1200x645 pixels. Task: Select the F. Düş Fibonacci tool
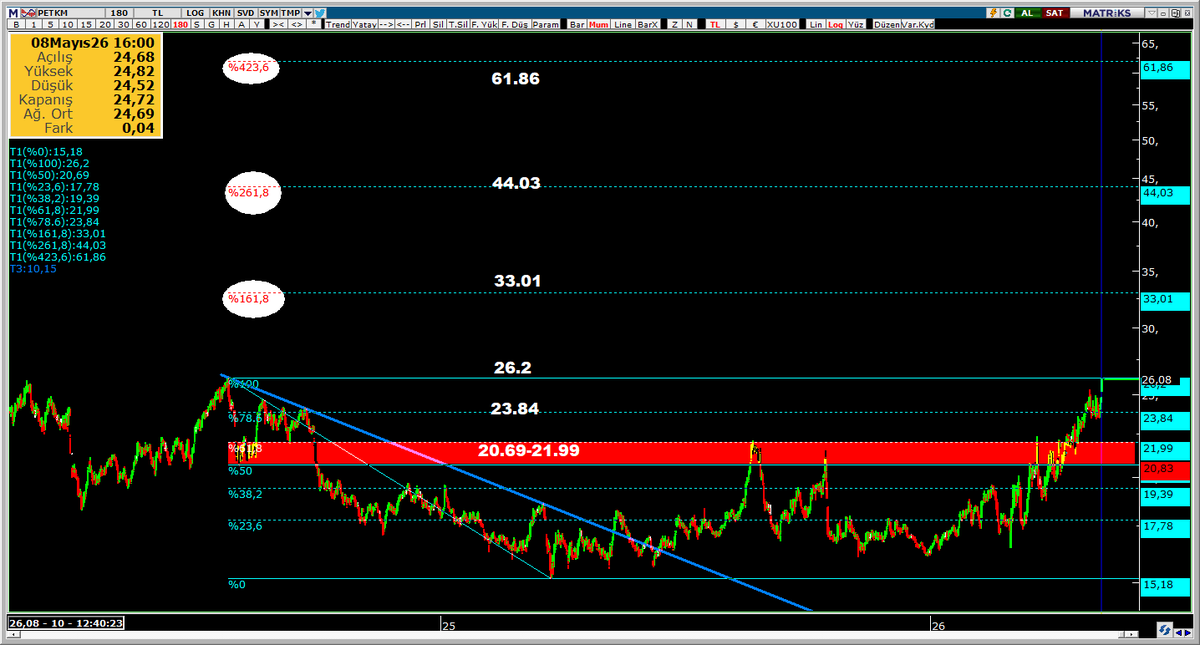pos(514,24)
